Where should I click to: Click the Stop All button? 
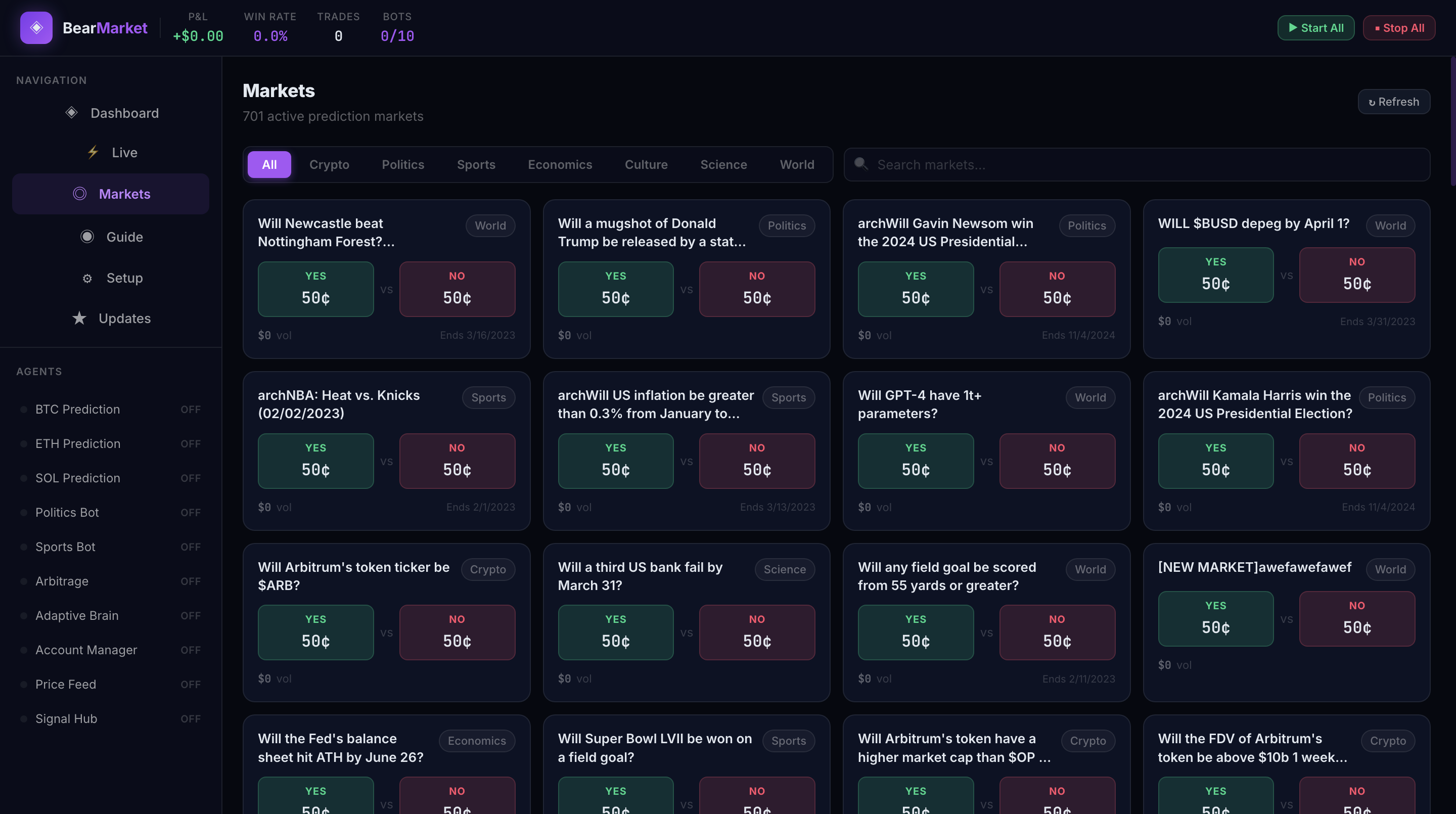coord(1399,28)
